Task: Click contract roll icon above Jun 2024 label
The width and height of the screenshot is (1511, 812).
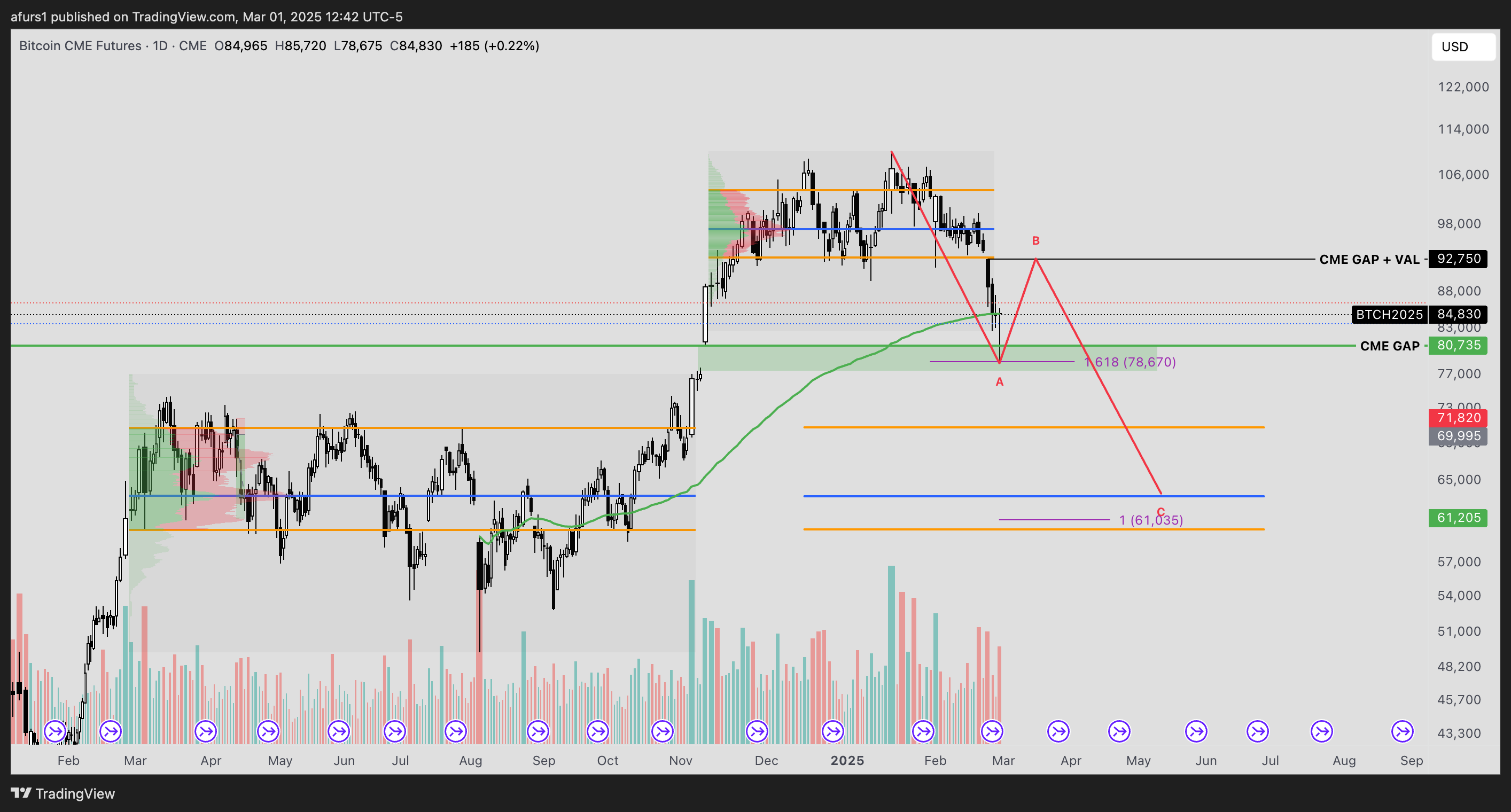Action: coord(339,731)
